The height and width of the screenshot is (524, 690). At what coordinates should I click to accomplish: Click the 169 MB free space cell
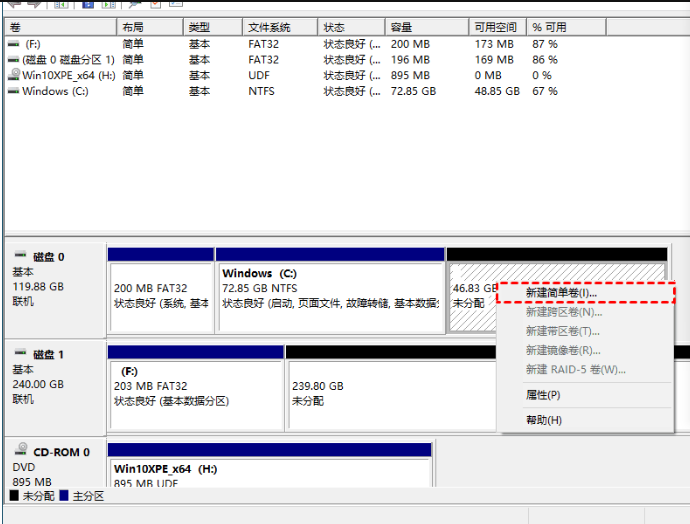(x=494, y=59)
